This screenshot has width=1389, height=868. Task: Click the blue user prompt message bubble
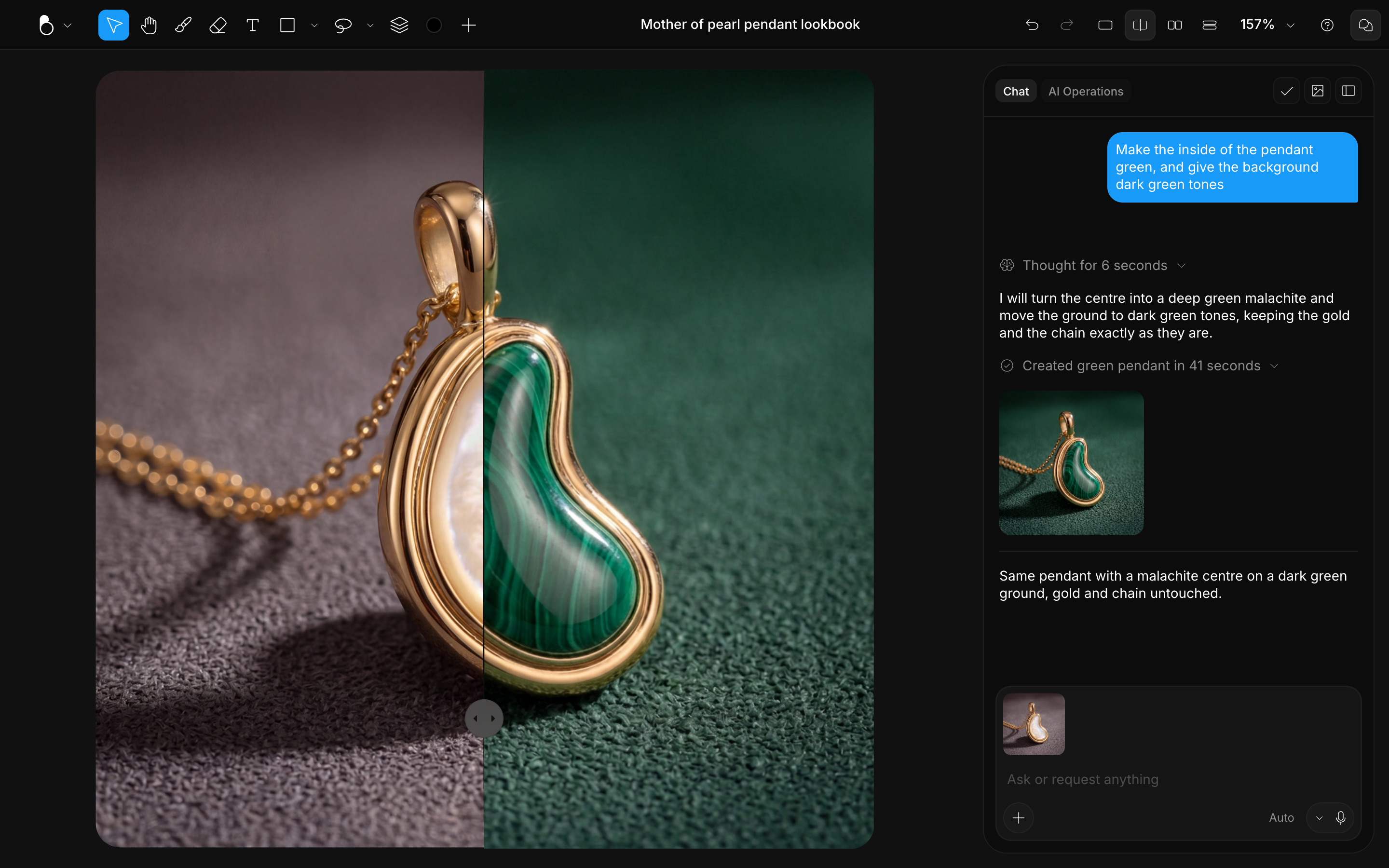coord(1232,167)
